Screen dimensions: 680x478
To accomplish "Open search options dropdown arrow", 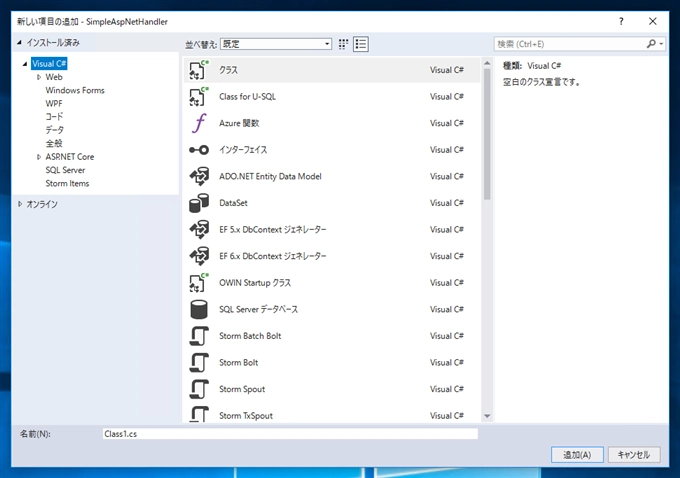I will click(x=661, y=44).
